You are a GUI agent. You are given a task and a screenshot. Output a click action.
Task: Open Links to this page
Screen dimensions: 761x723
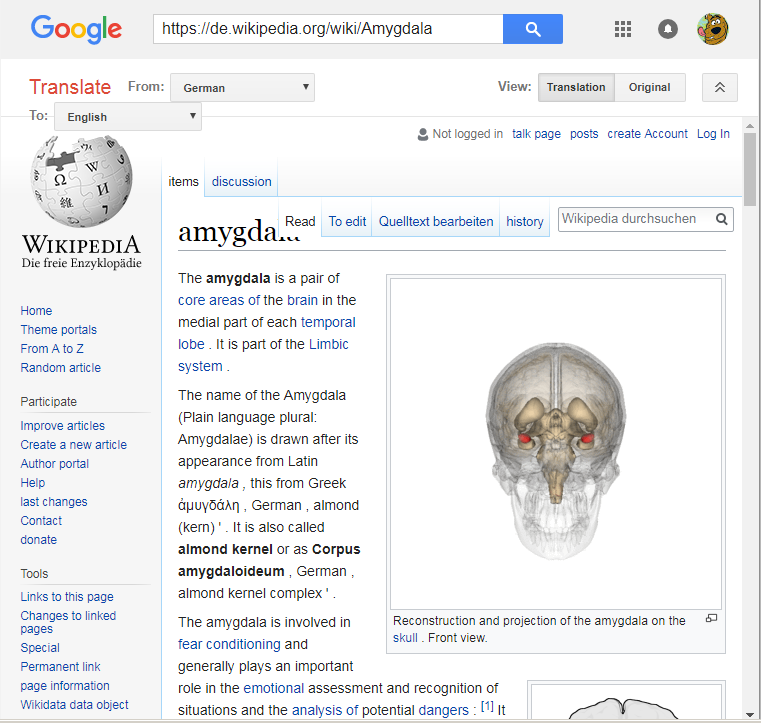point(67,596)
